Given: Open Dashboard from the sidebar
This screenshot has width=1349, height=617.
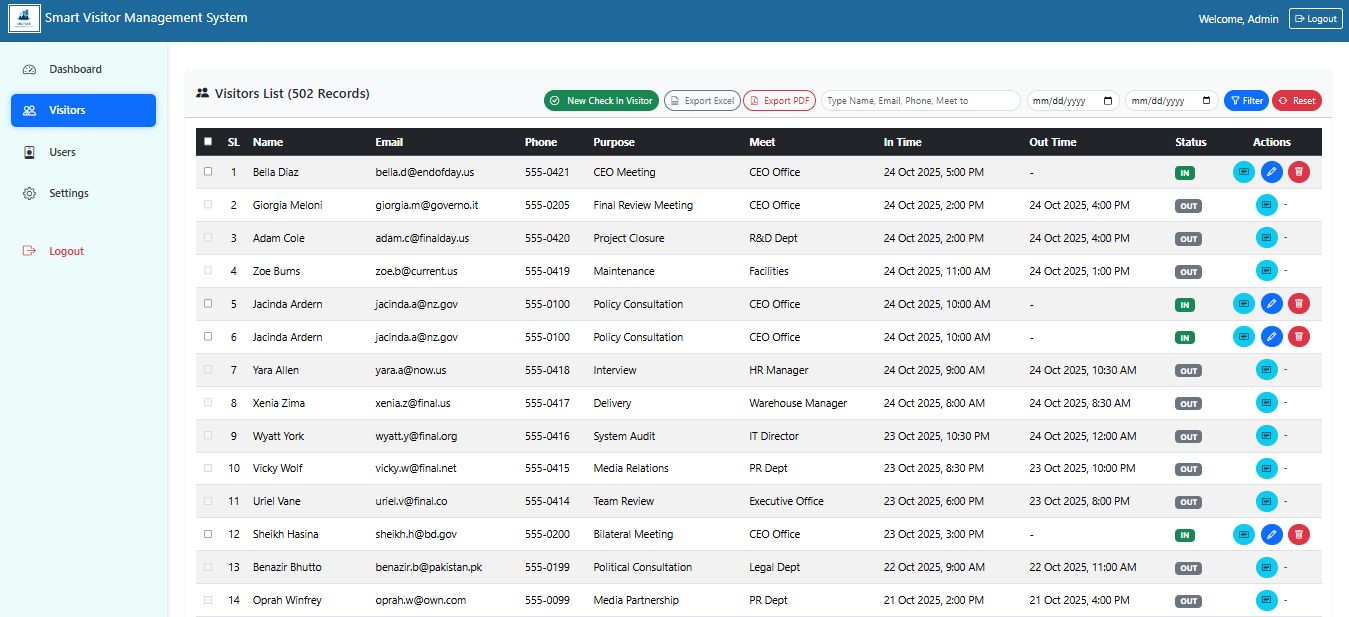Looking at the screenshot, I should tap(75, 69).
